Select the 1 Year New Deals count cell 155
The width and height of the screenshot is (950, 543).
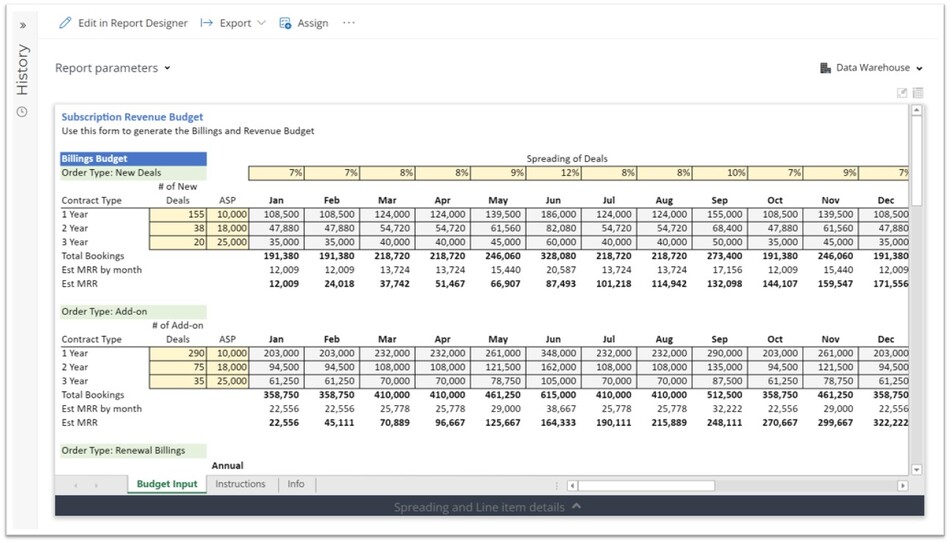pyautogui.click(x=178, y=214)
